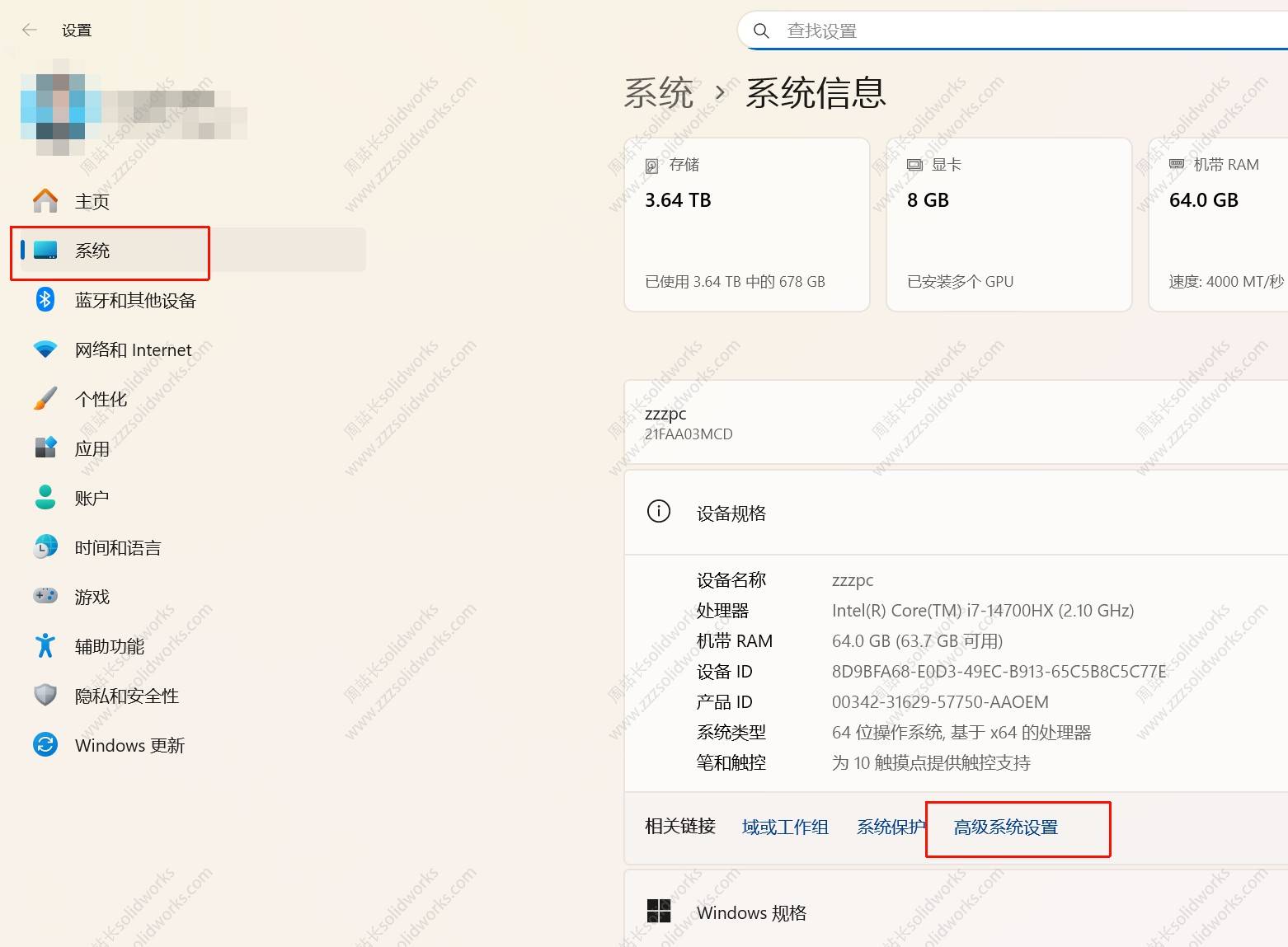
Task: Click the Bluetooth icon in sidebar
Action: click(45, 300)
